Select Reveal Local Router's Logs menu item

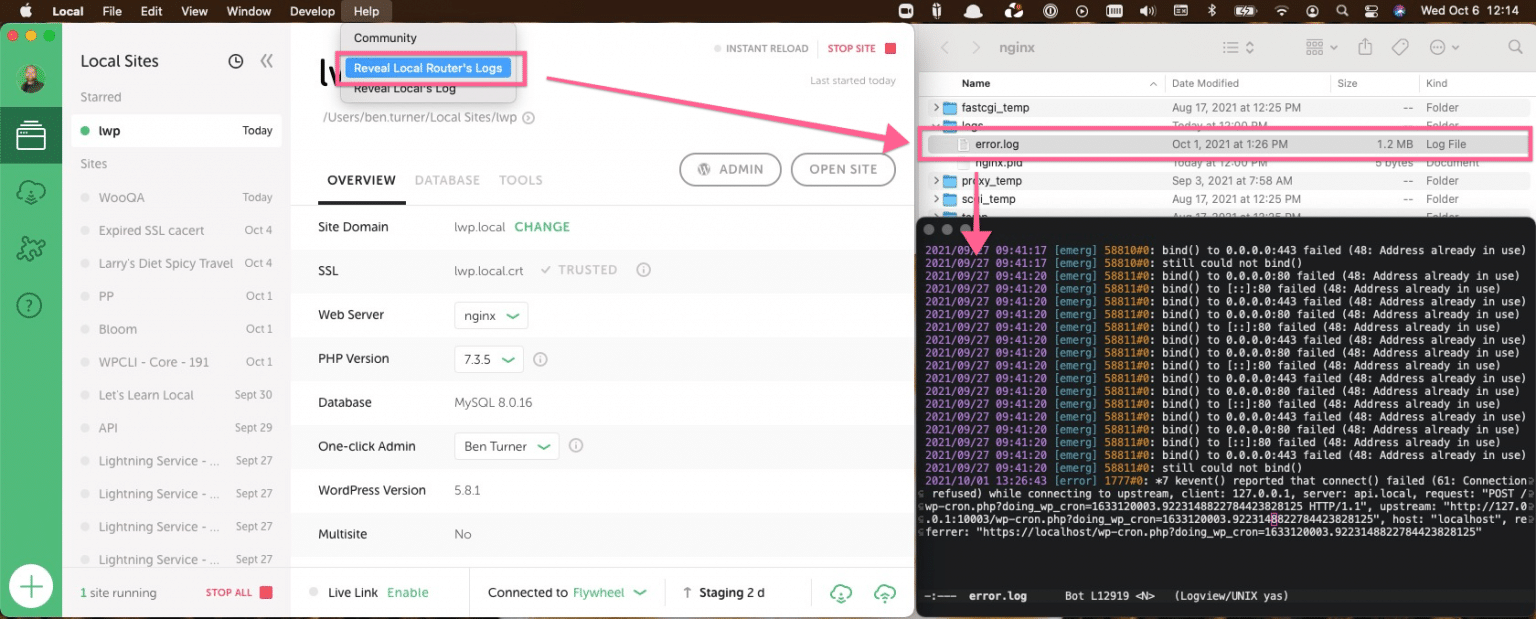(427, 68)
